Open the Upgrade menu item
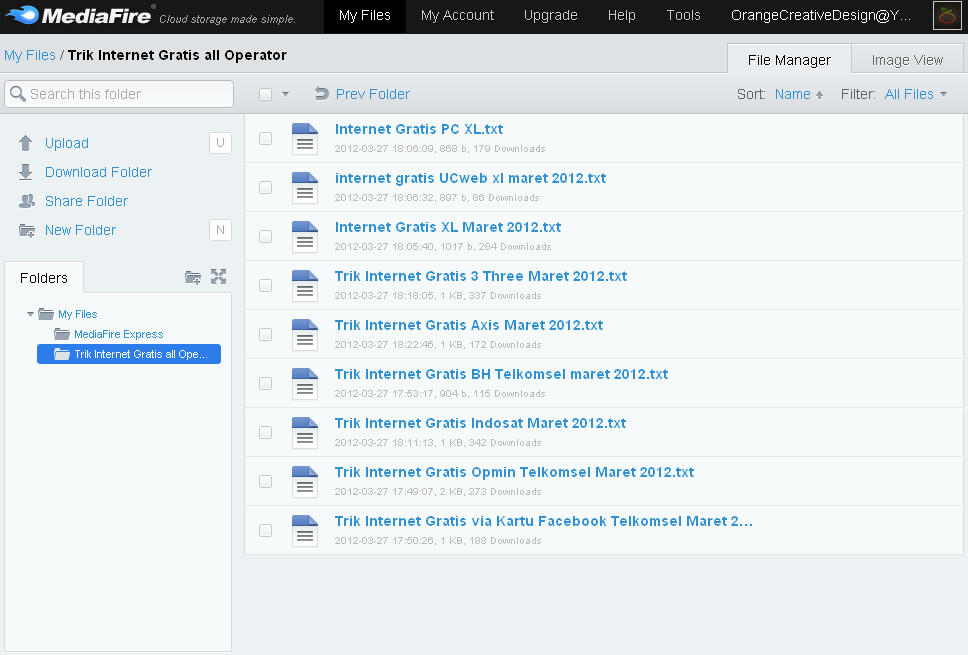This screenshot has height=655, width=968. pyautogui.click(x=551, y=15)
